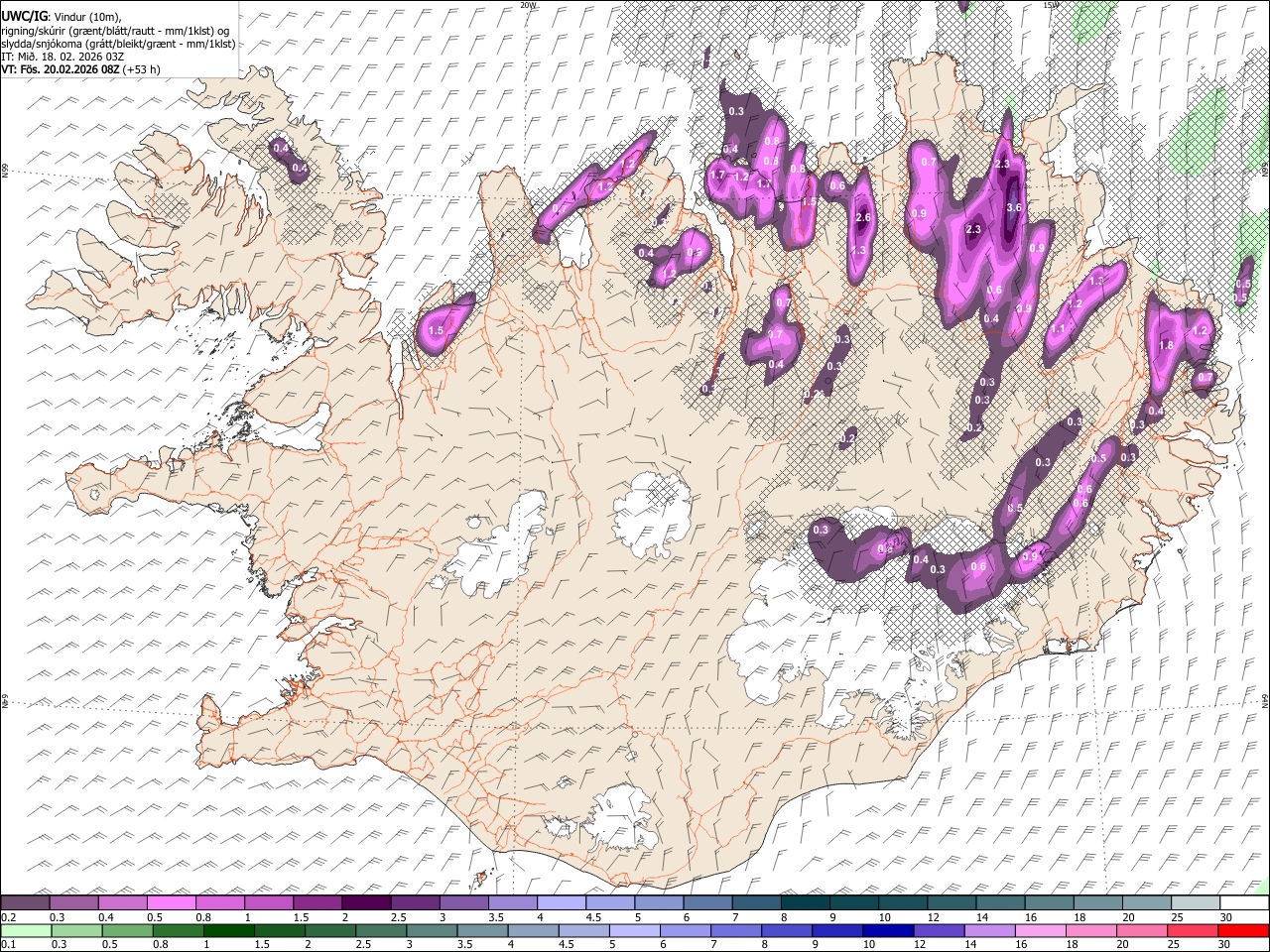Click the 64N latitude label on right edge
This screenshot has height=952, width=1270.
coord(1265,699)
